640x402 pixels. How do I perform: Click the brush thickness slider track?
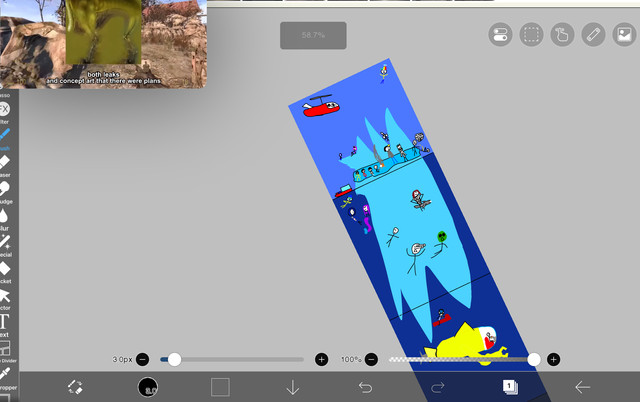232,360
